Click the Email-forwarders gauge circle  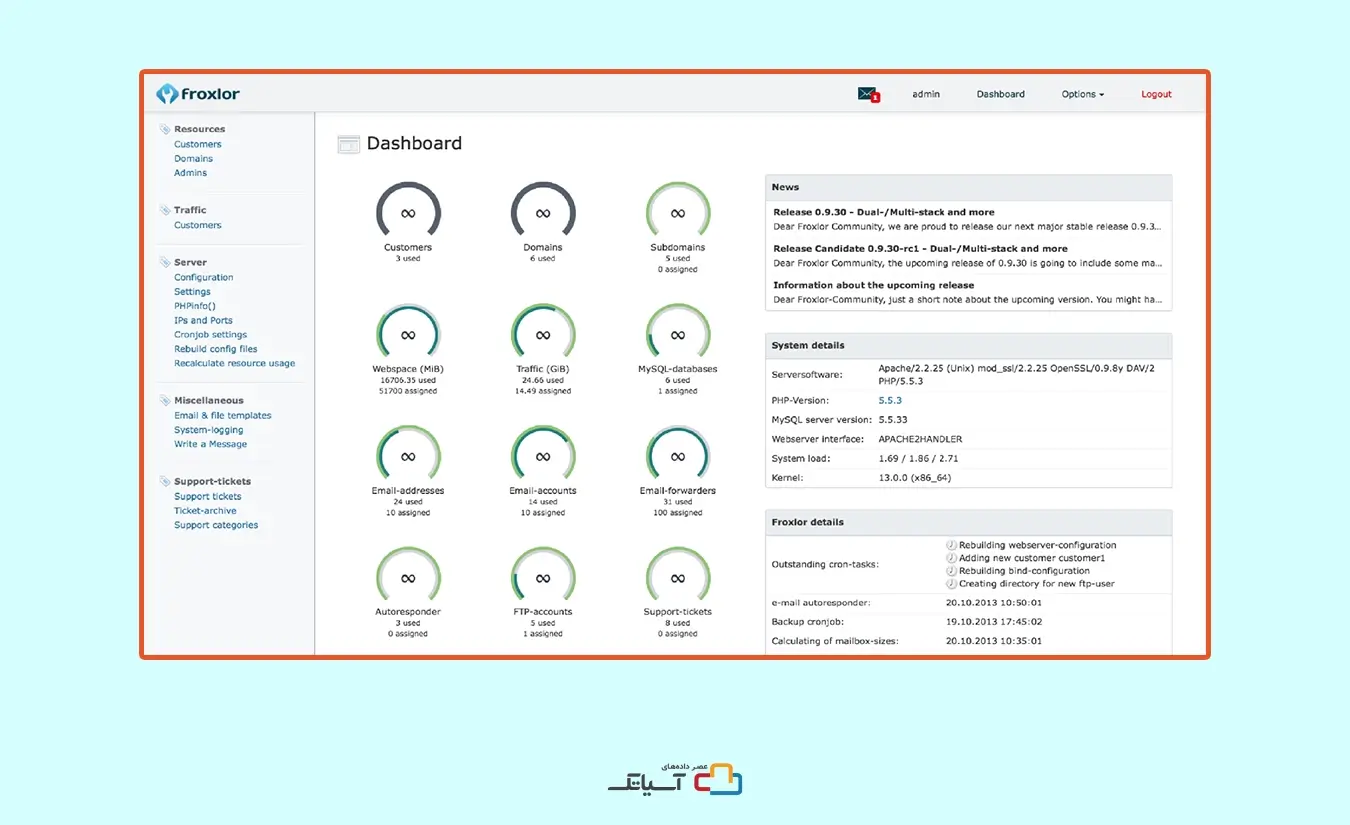tap(678, 457)
